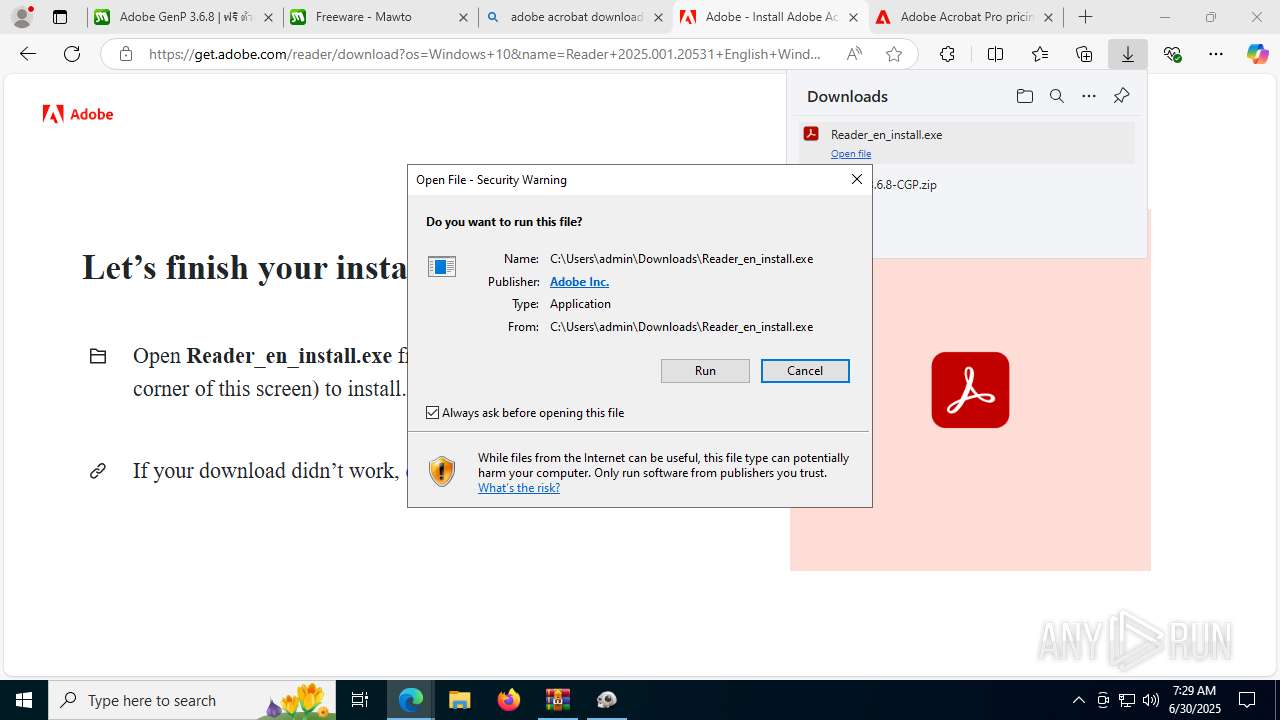Toggle the Downloads toolbar icon
Screen dimensions: 1280x720
1128,54
